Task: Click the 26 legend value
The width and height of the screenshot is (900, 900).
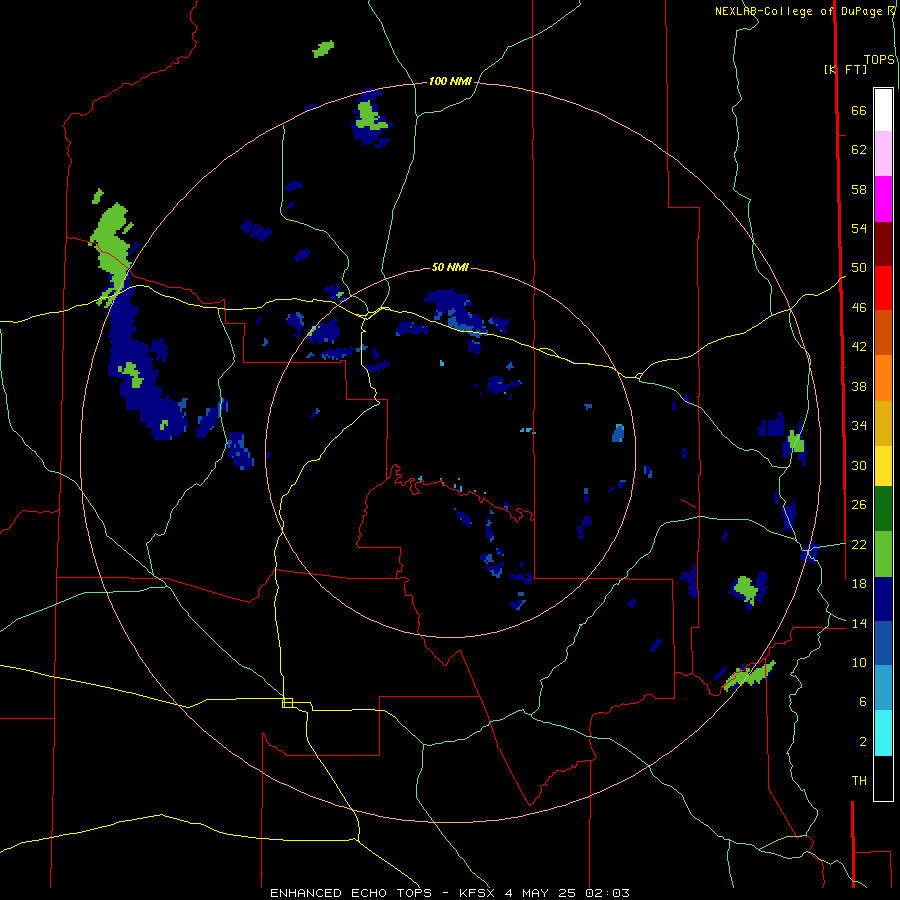Action: [x=859, y=505]
